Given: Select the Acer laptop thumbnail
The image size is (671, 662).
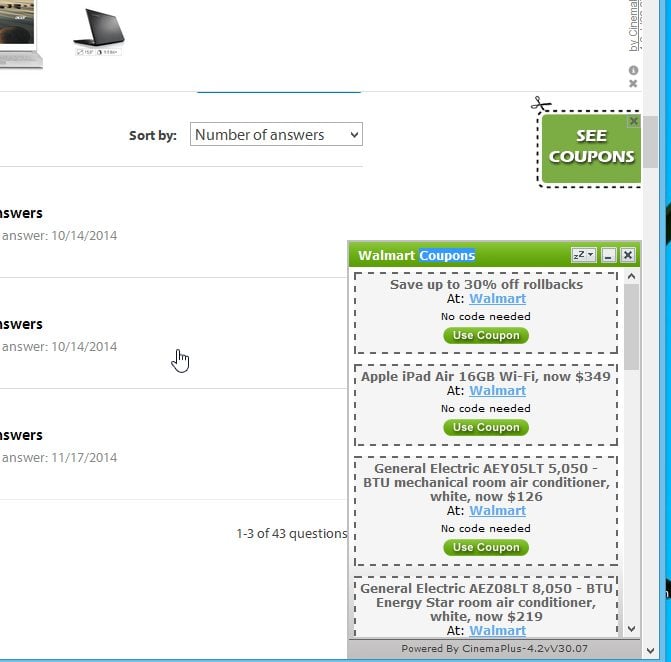Looking at the screenshot, I should point(20,34).
